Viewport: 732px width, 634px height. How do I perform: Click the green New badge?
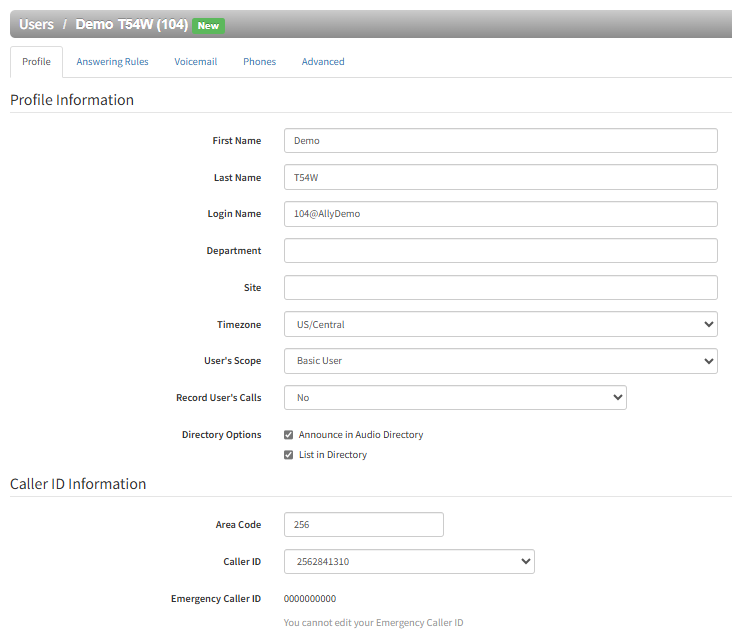pyautogui.click(x=208, y=26)
